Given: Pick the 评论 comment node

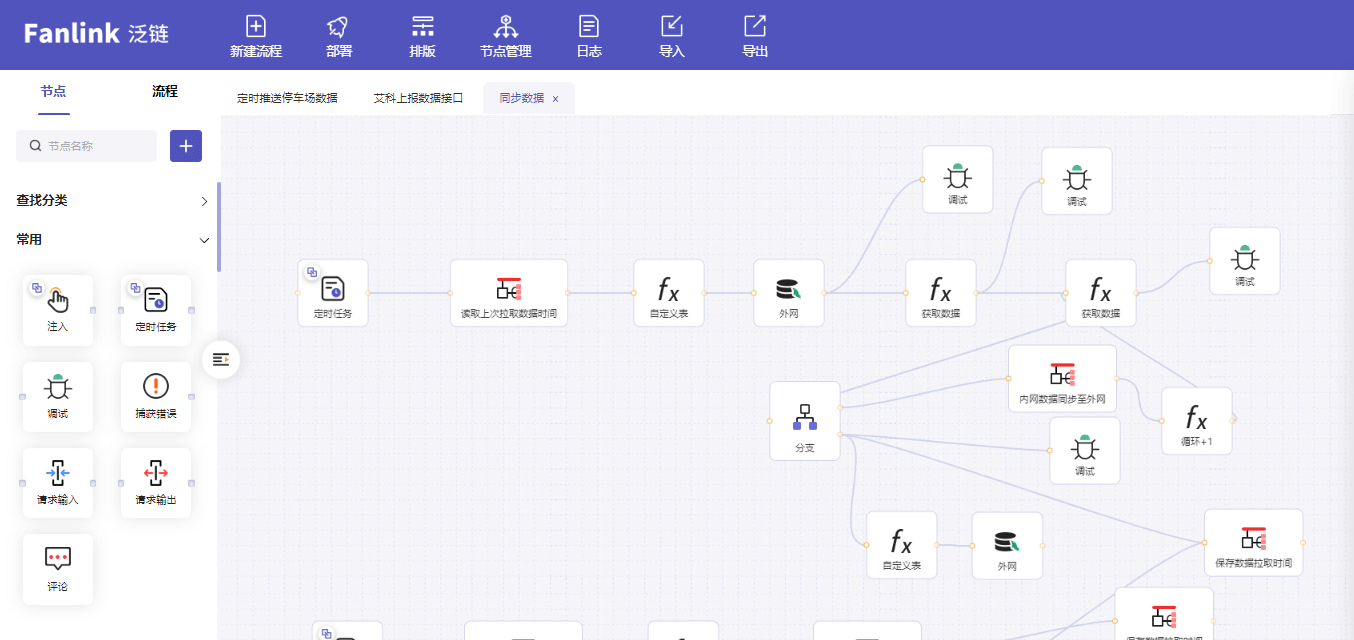Looking at the screenshot, I should tap(57, 568).
